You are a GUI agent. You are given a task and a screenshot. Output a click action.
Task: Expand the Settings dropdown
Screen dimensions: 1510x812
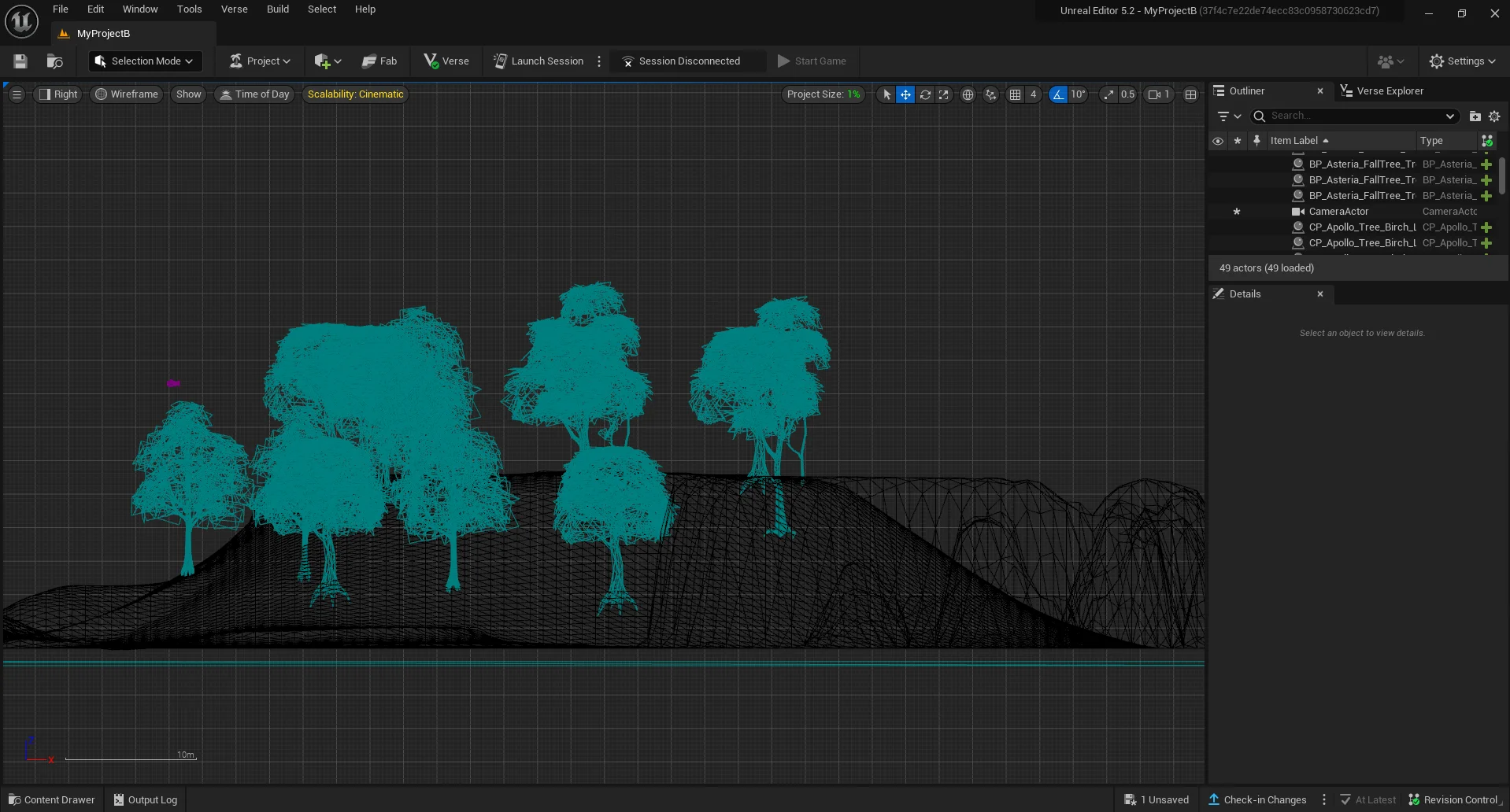point(1463,61)
